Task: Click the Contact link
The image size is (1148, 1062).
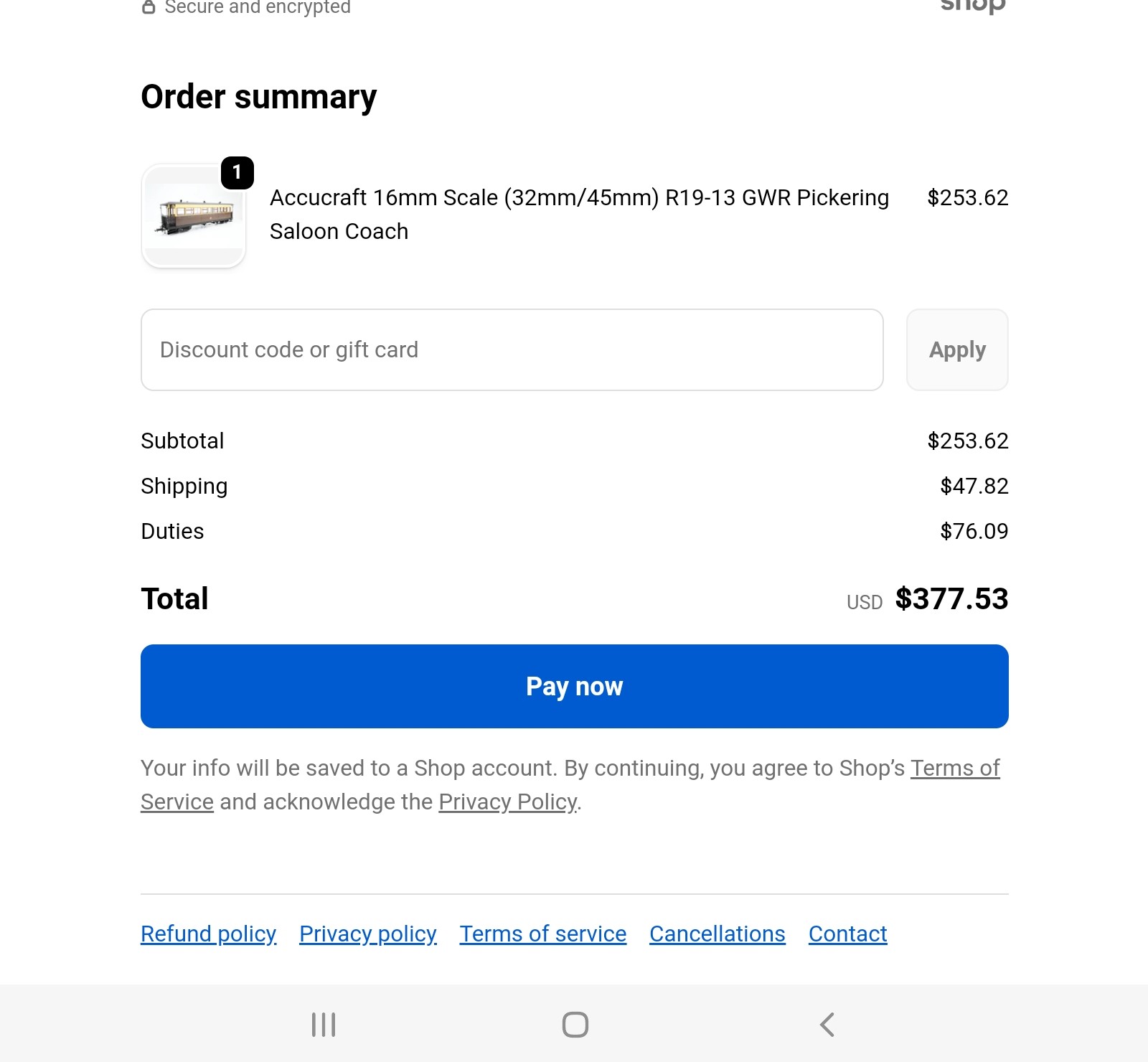Action: [x=847, y=934]
